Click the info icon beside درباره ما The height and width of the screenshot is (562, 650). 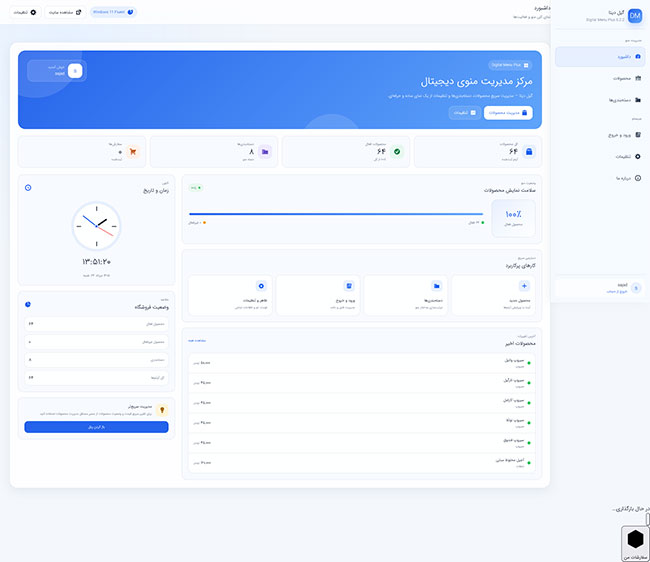[638, 178]
